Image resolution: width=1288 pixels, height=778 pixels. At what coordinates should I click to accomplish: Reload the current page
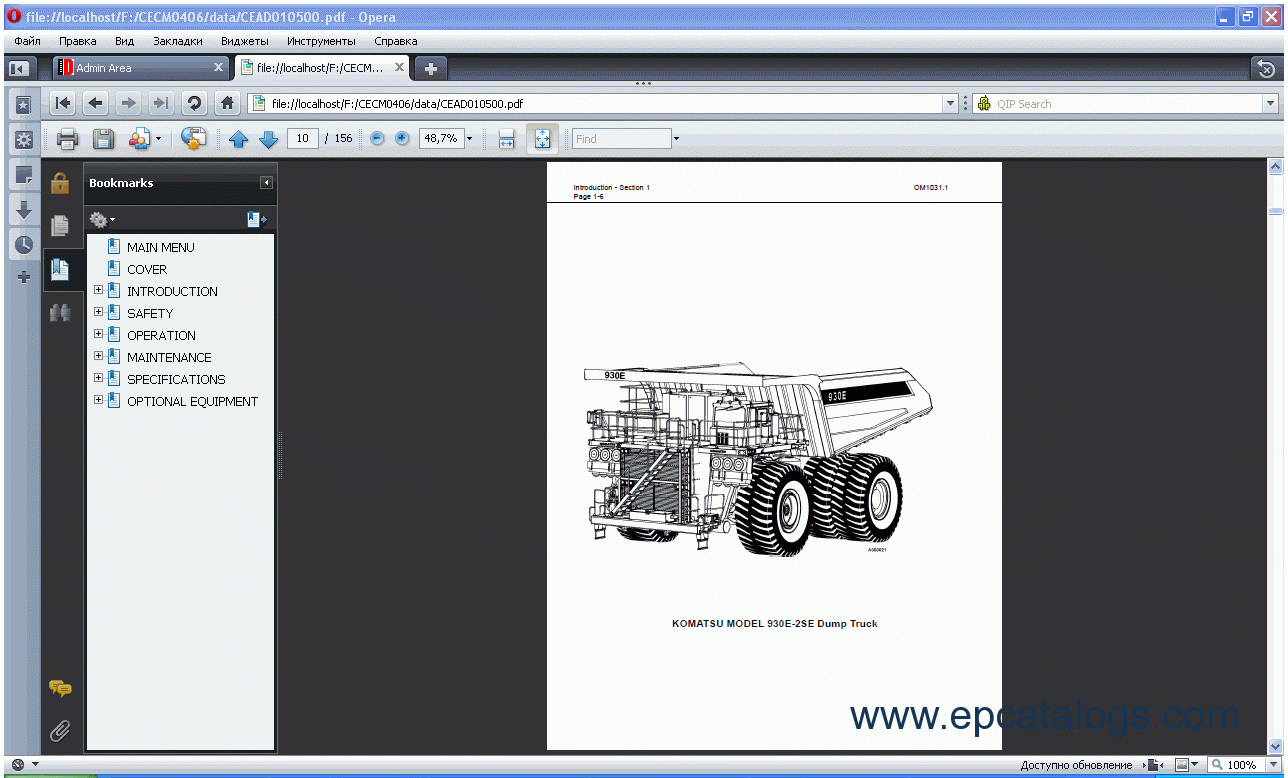[x=194, y=103]
